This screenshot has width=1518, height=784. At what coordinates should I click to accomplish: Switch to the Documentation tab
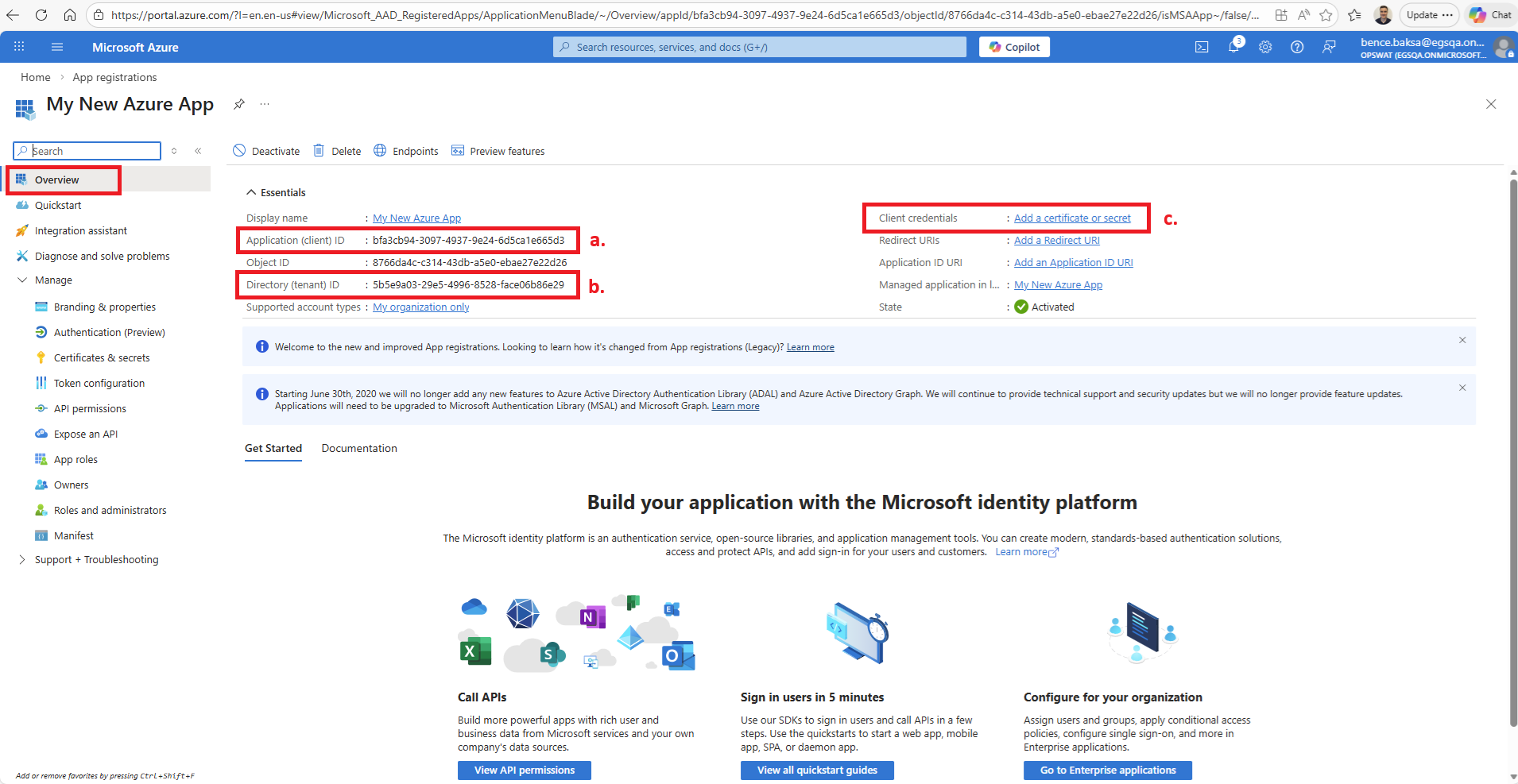coord(359,449)
